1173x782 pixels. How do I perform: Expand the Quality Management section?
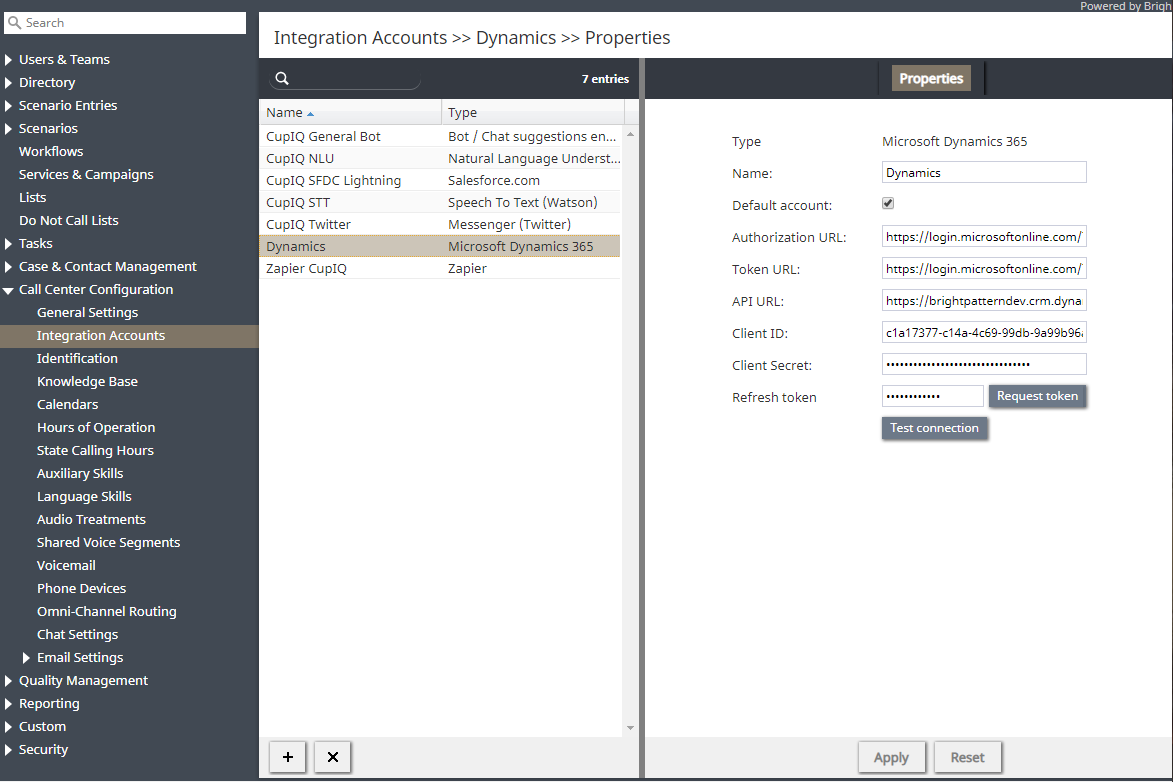tap(8, 681)
